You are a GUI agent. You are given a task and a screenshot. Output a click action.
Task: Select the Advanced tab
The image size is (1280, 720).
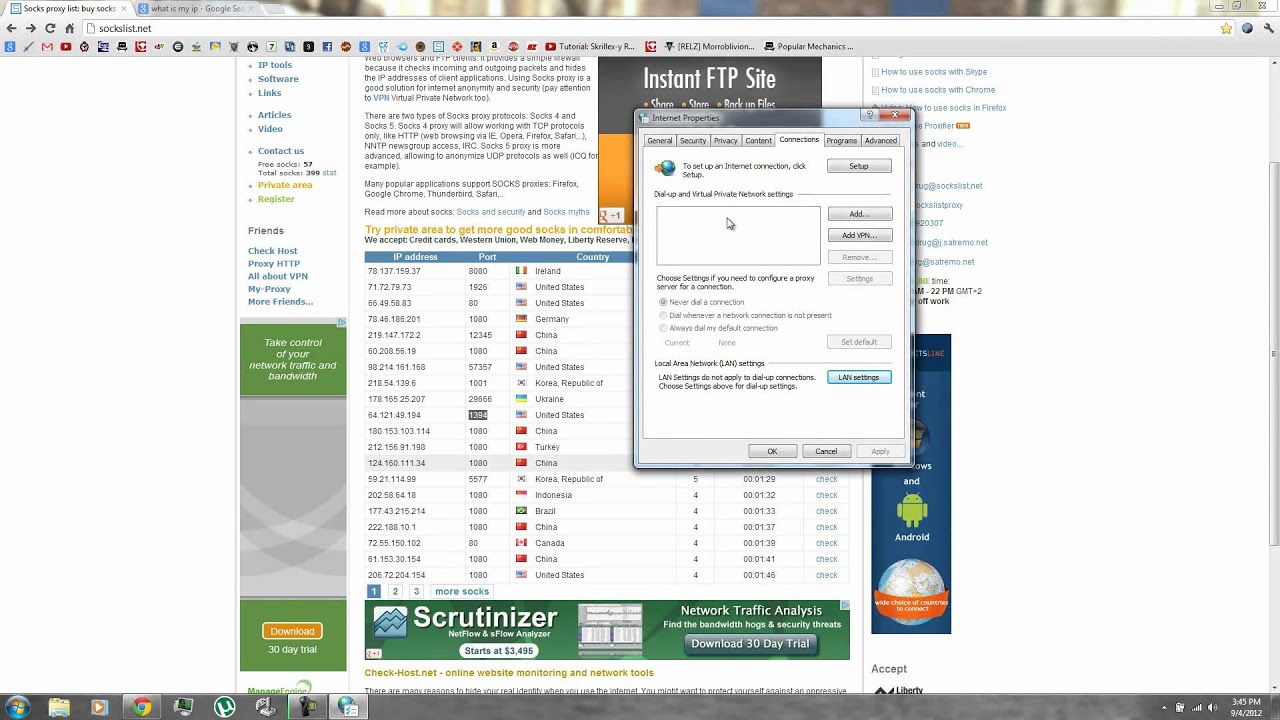coord(881,141)
